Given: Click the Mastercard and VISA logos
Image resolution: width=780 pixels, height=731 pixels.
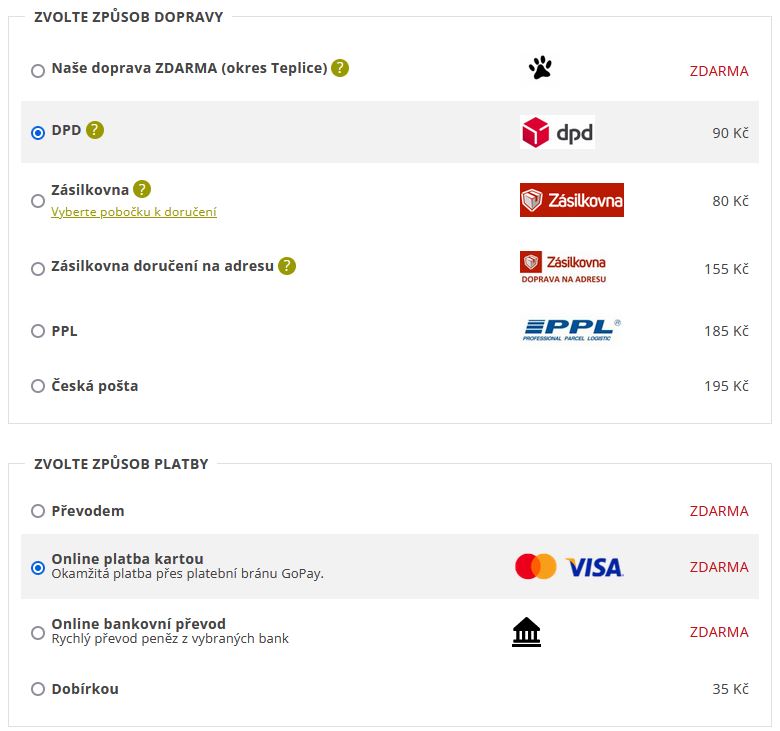Looking at the screenshot, I should point(569,567).
